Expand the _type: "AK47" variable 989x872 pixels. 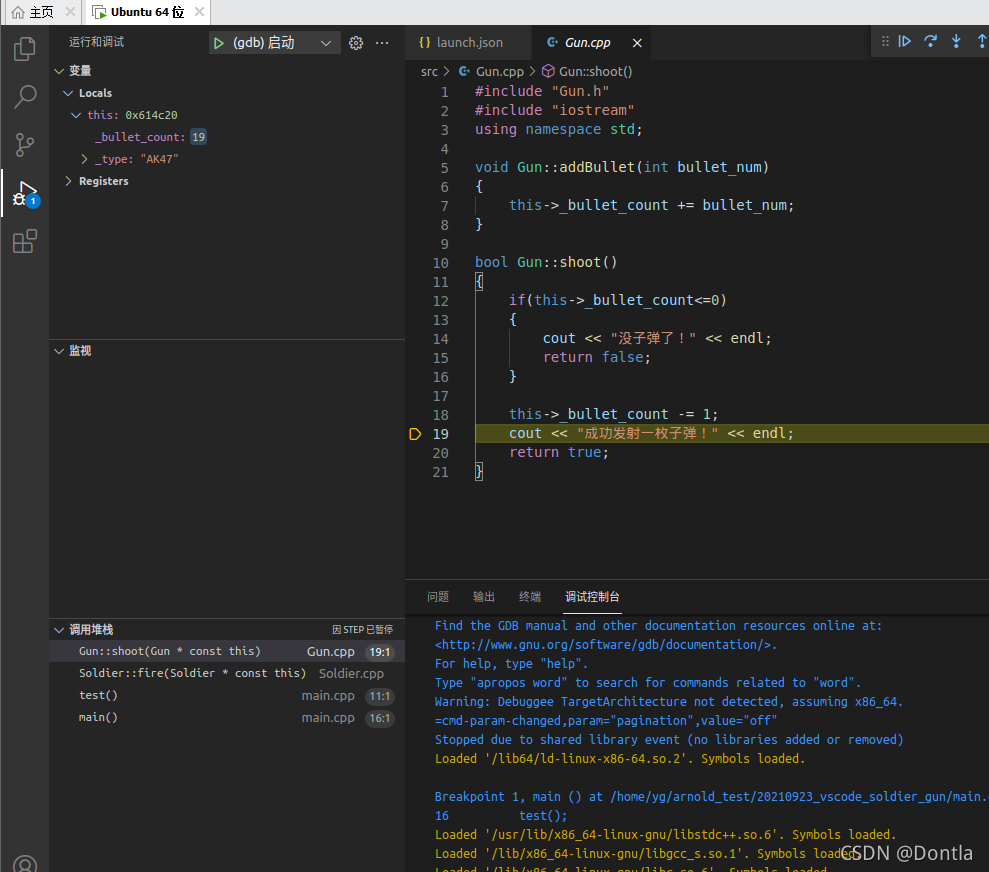84,159
